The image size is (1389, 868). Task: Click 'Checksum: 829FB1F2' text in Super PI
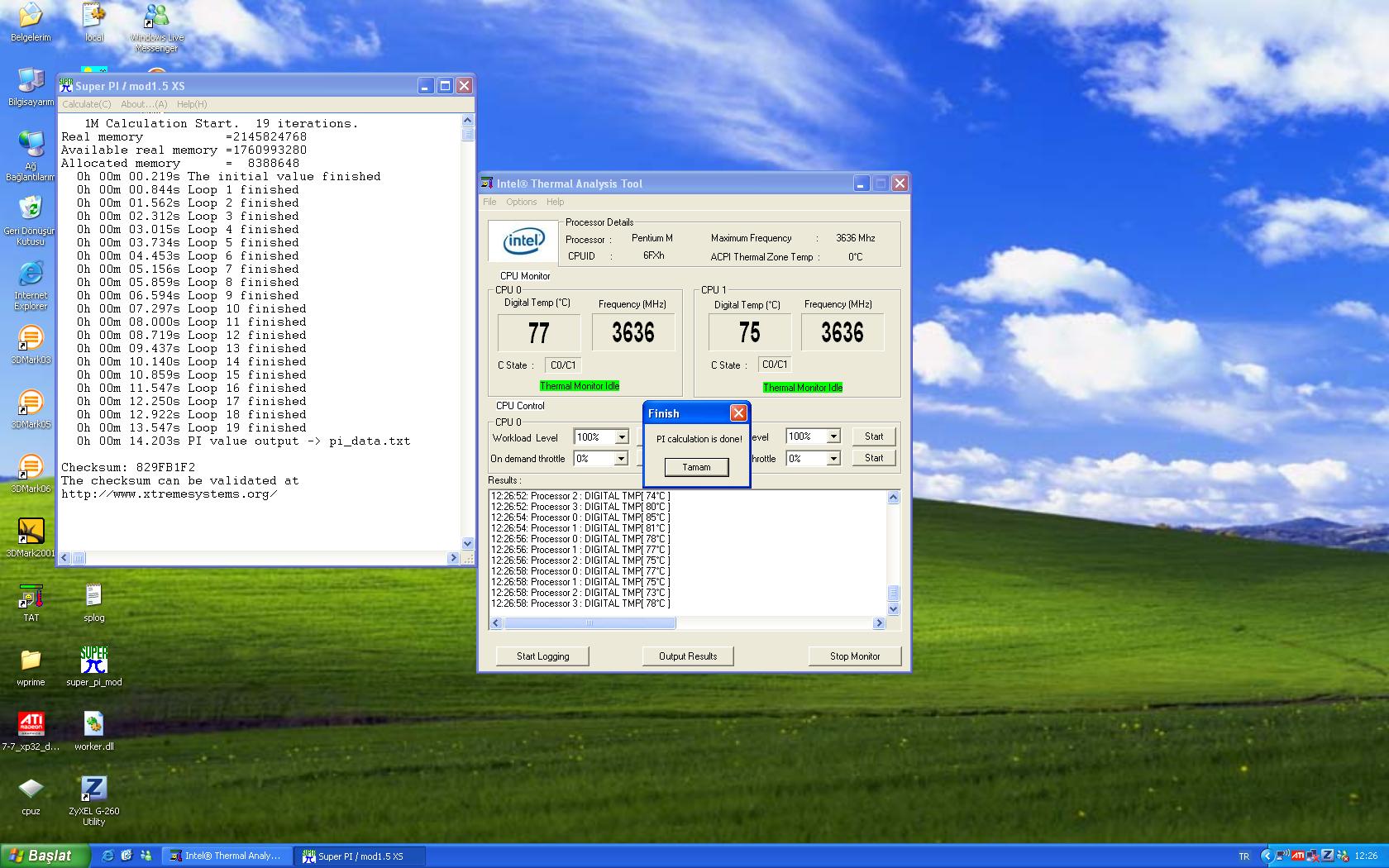(128, 467)
